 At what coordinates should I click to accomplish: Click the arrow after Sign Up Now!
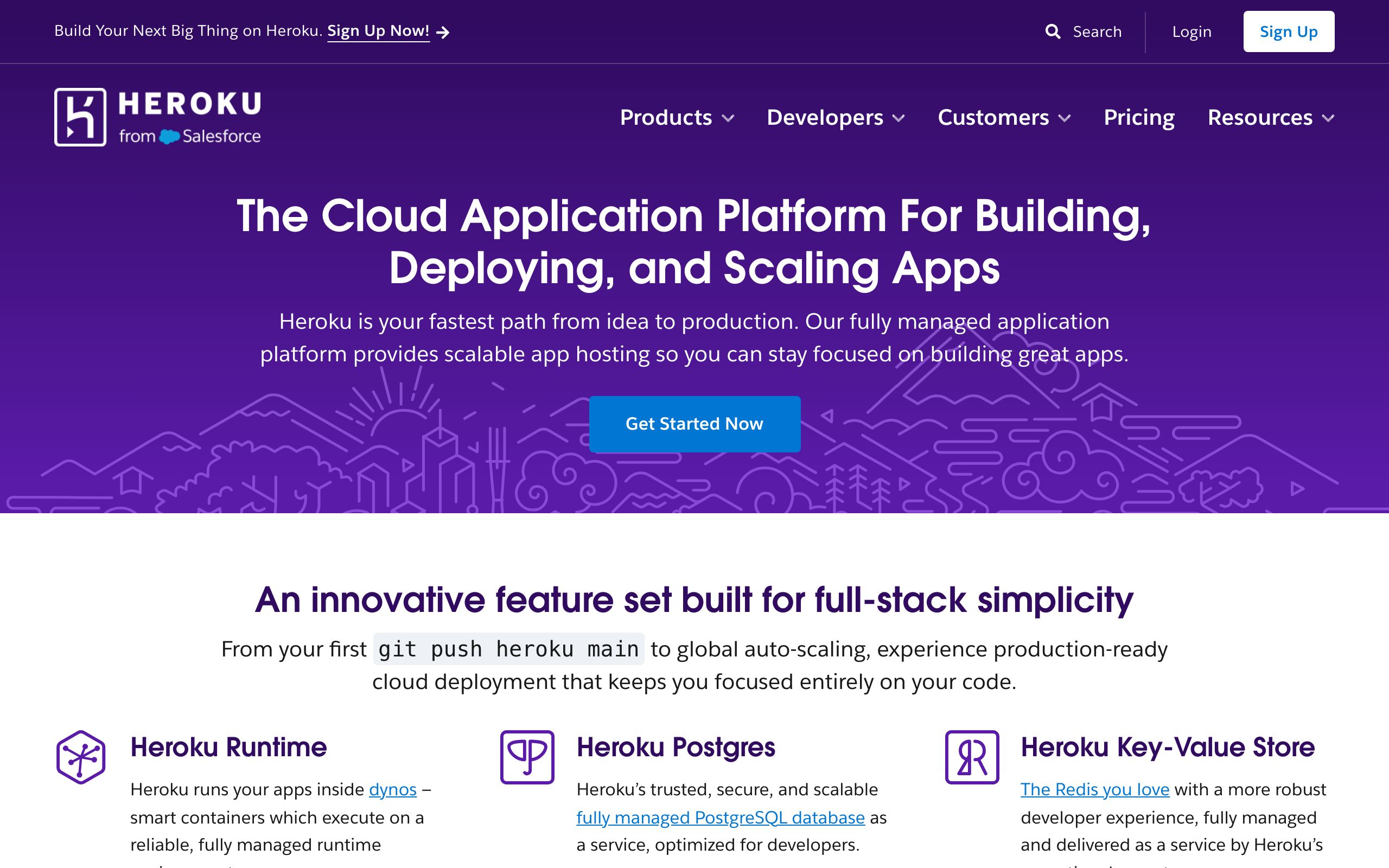click(443, 32)
